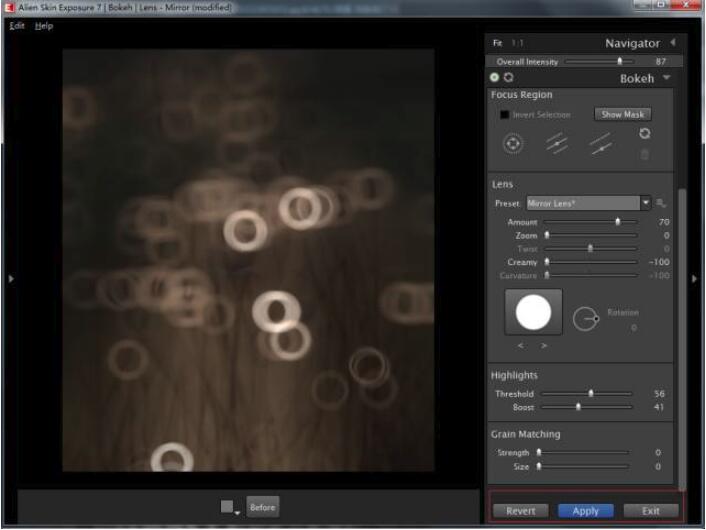Open the Help menu
The height and width of the screenshot is (530, 706).
pos(44,25)
